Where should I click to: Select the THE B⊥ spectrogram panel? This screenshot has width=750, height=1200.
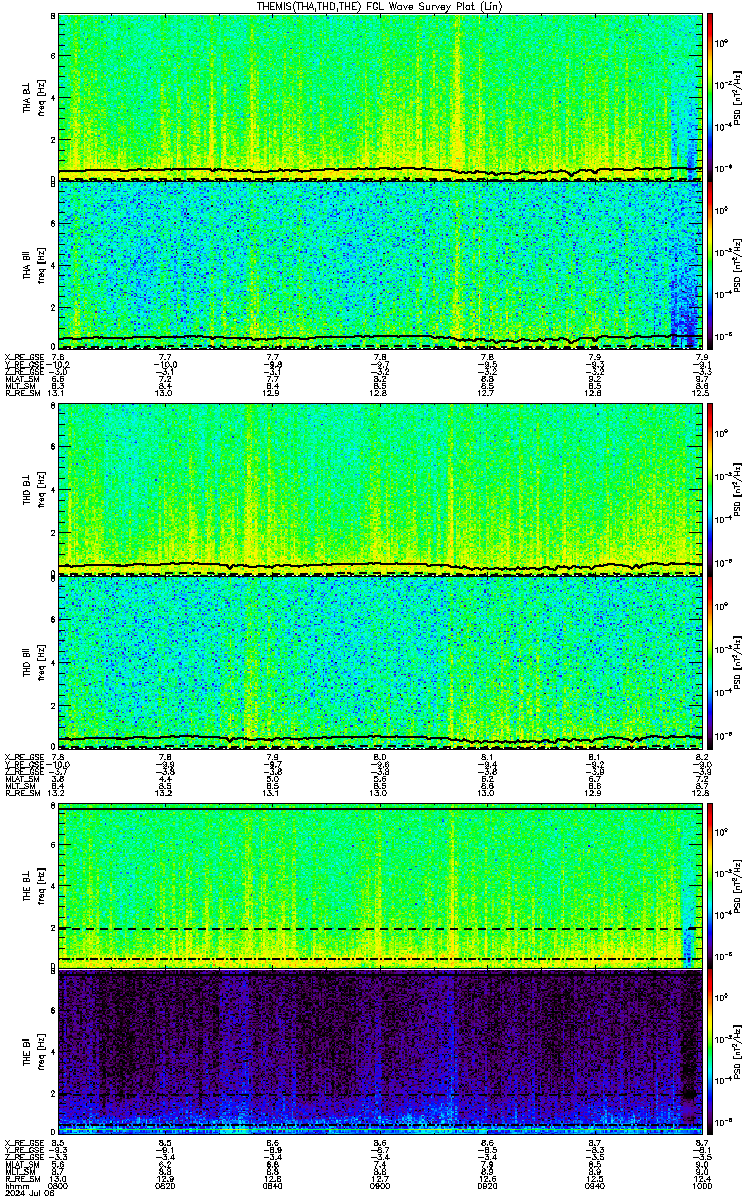380,886
